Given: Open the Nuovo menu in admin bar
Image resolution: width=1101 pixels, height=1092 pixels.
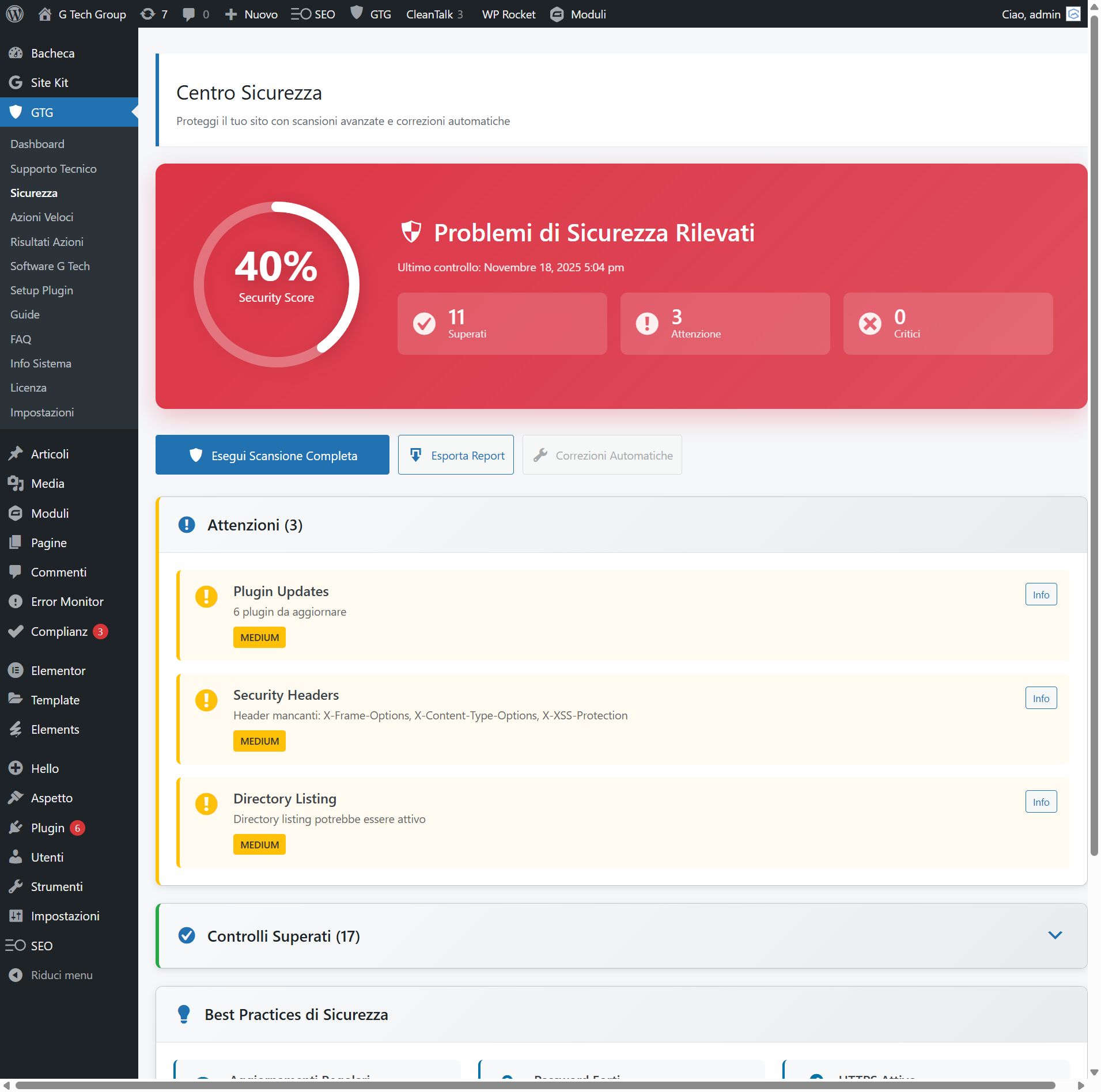Looking at the screenshot, I should tap(251, 14).
